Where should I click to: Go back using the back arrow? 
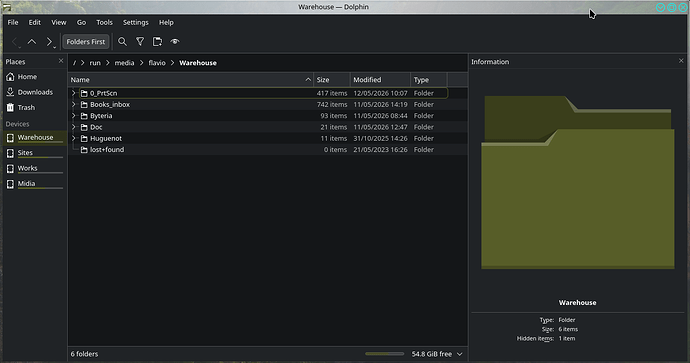15,42
